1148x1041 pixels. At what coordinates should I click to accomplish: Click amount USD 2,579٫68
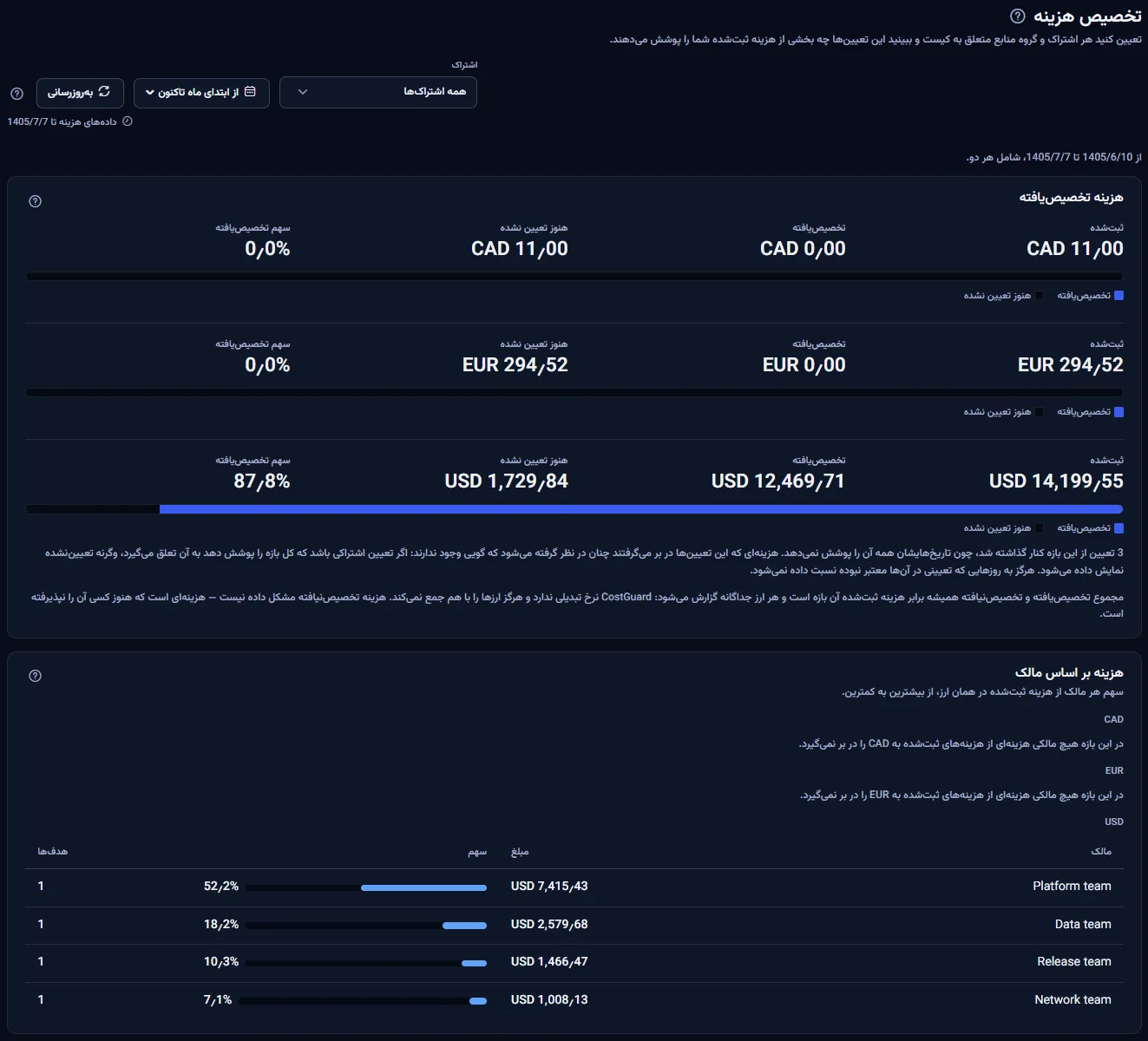[x=549, y=925]
